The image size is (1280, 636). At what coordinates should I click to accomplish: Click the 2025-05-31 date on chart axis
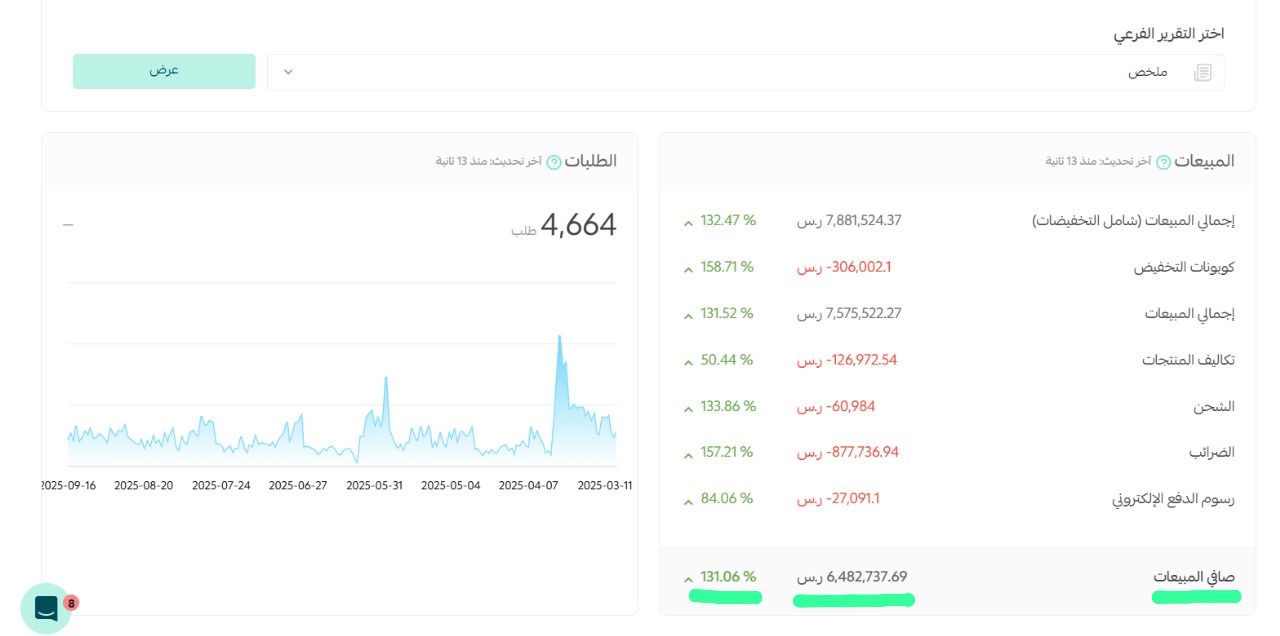coord(375,485)
